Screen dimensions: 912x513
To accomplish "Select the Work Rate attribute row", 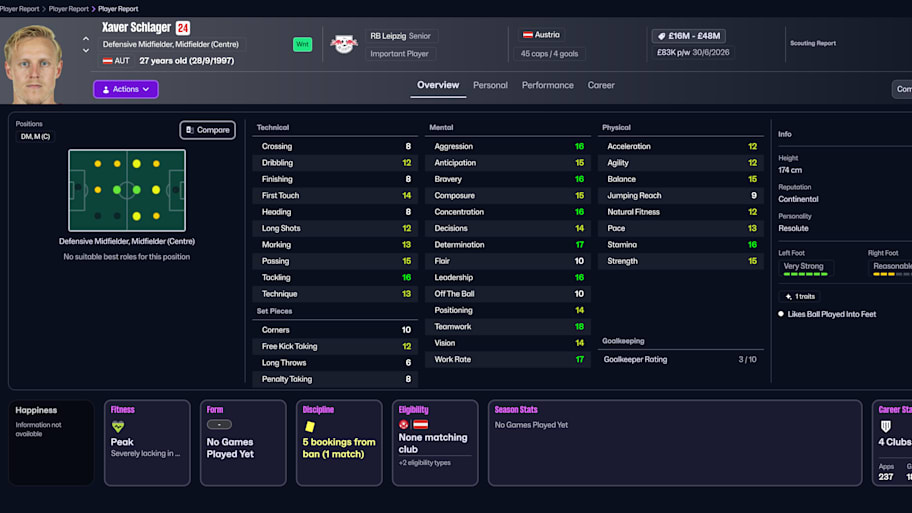I will tap(508, 359).
